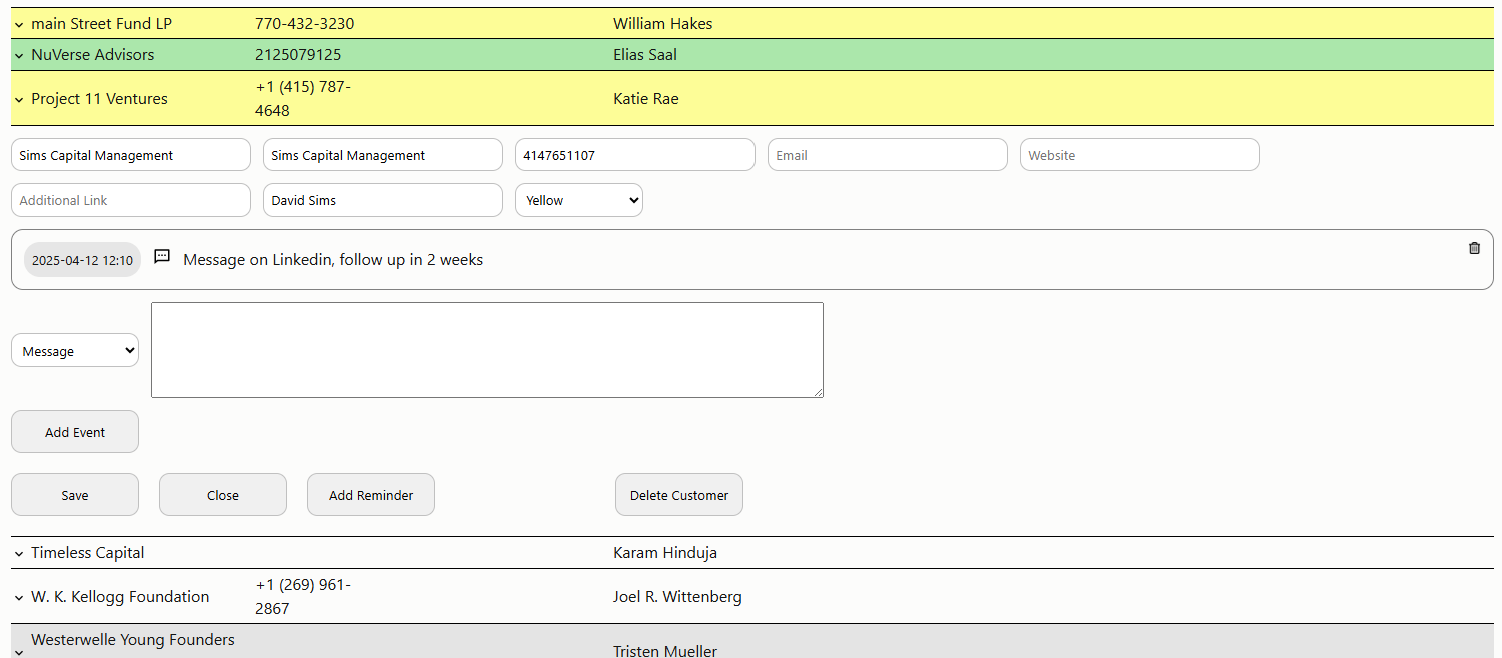
Task: Close the customer edit panel
Action: tap(223, 495)
